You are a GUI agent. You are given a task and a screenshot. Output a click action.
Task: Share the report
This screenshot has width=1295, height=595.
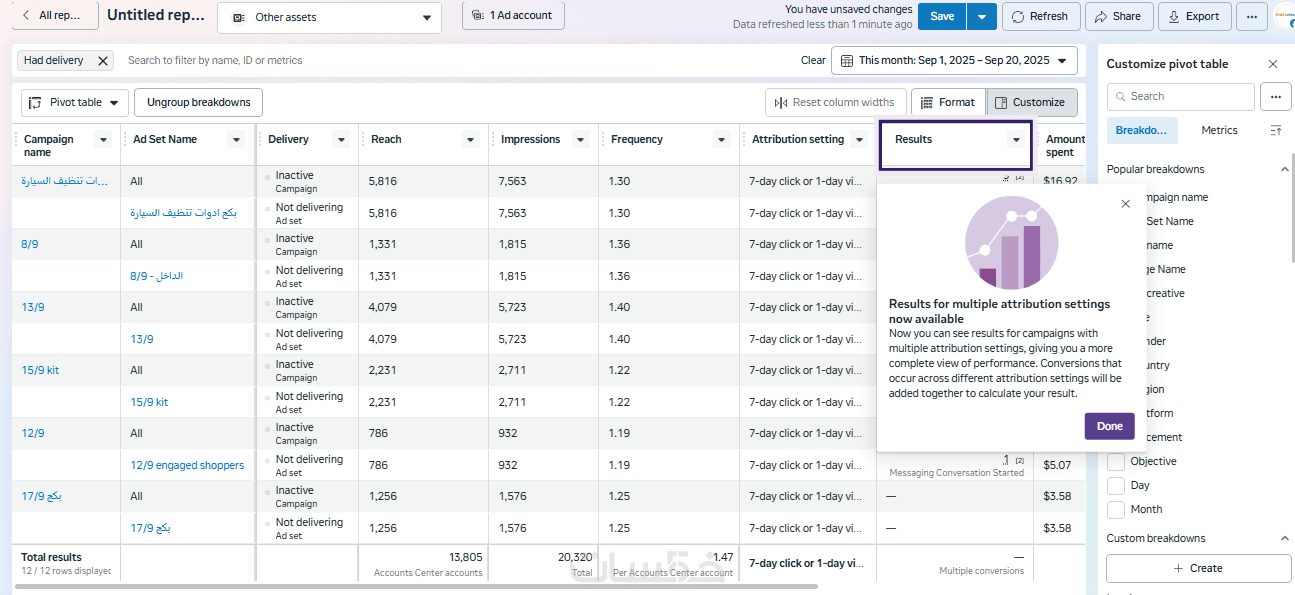click(x=1117, y=16)
